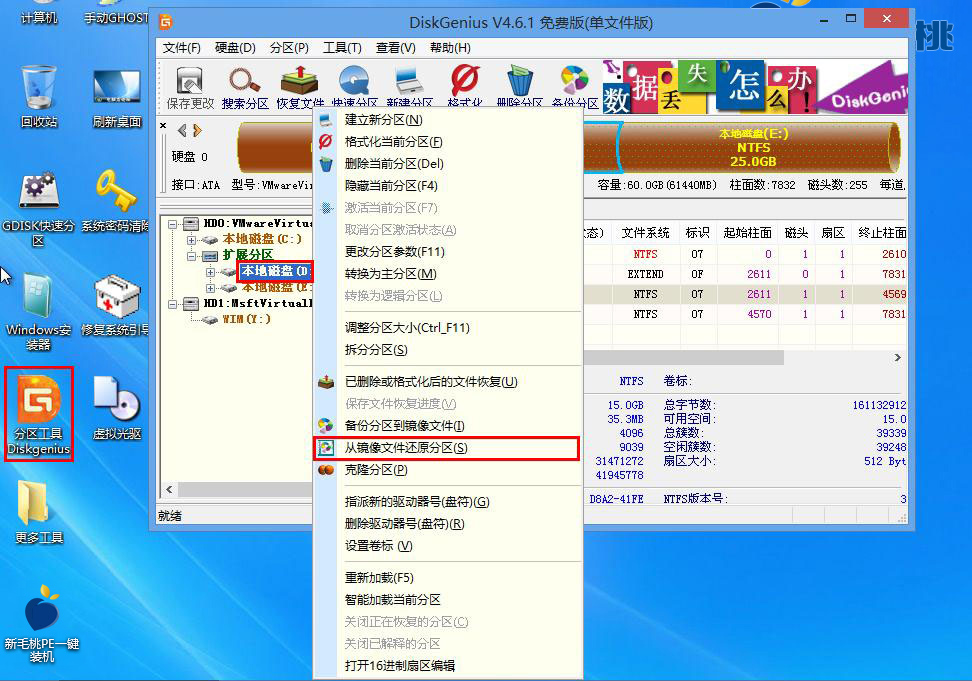This screenshot has height=681, width=972.
Task: Choose 指派新的驱动器号(盘符)(G) menu entry
Action: pos(448,502)
